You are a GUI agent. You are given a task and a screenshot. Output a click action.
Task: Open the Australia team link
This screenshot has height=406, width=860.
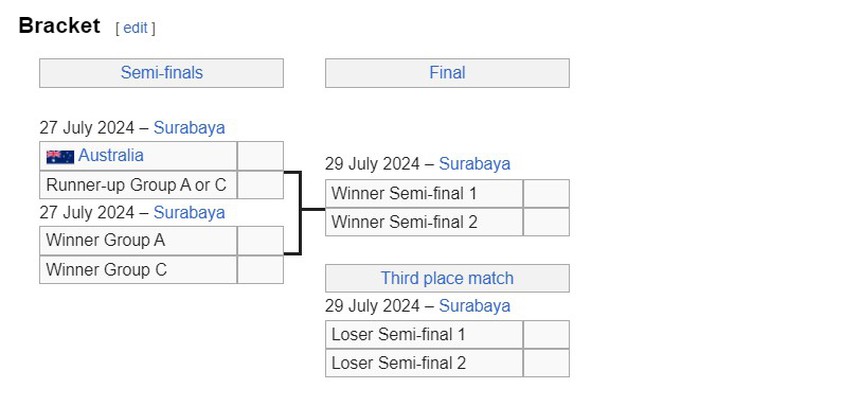[111, 155]
